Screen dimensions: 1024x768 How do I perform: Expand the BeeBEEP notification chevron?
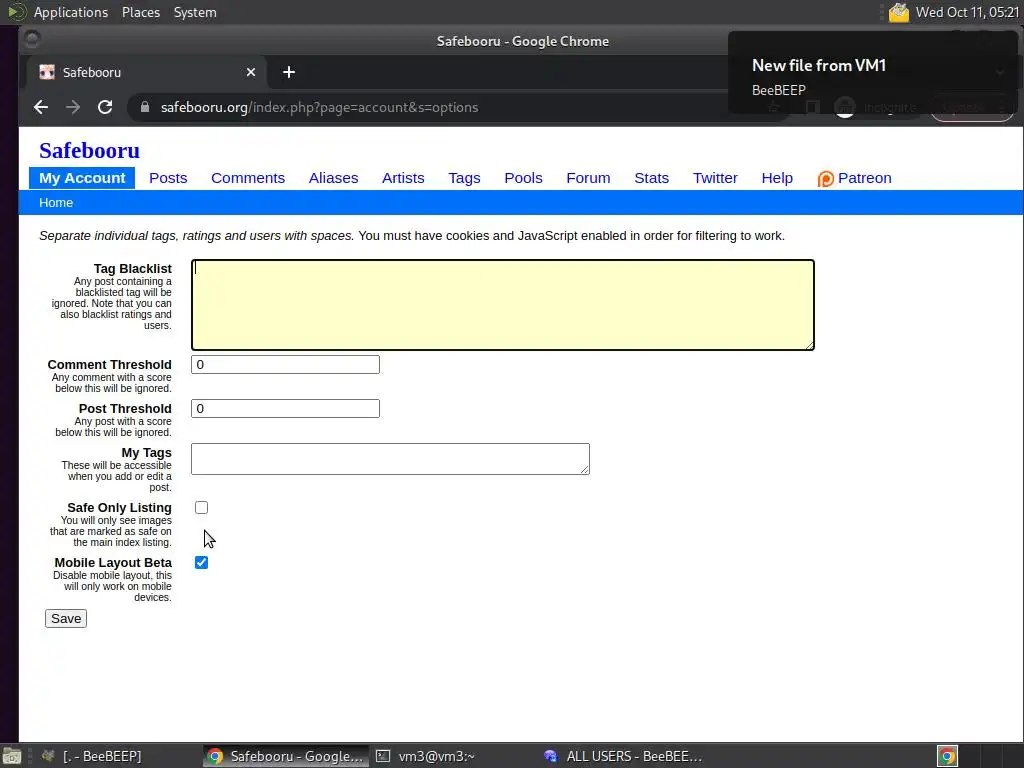pos(1000,72)
